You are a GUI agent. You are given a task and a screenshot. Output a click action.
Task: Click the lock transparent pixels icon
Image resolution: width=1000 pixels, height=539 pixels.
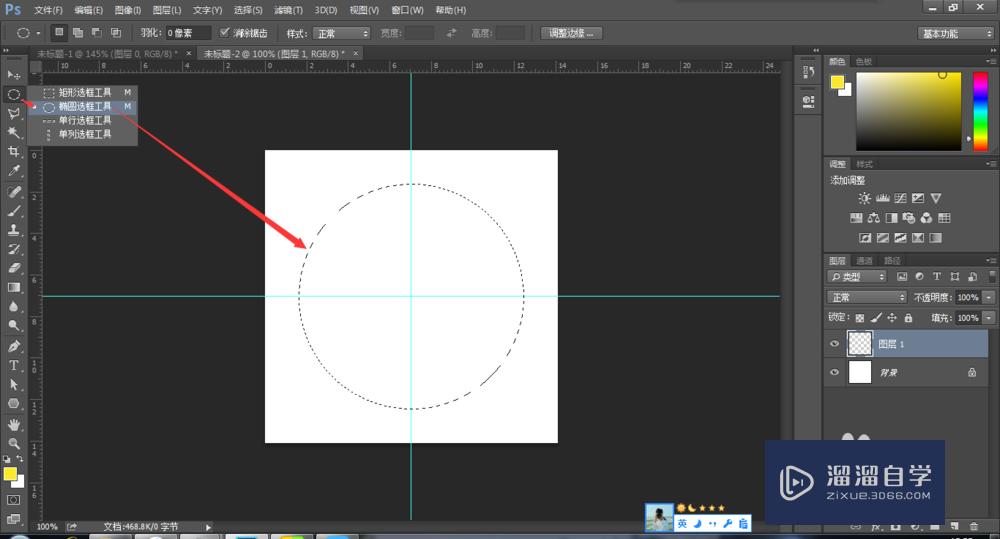click(x=859, y=318)
